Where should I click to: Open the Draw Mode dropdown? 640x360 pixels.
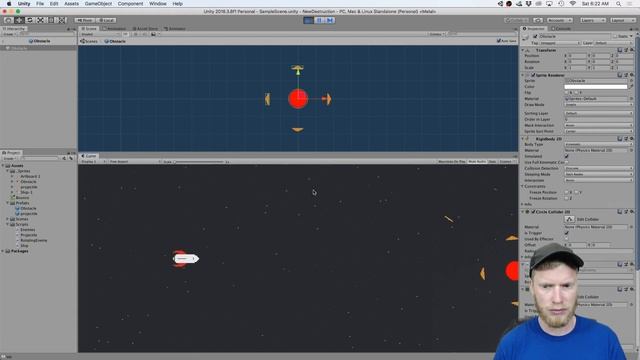(599, 104)
